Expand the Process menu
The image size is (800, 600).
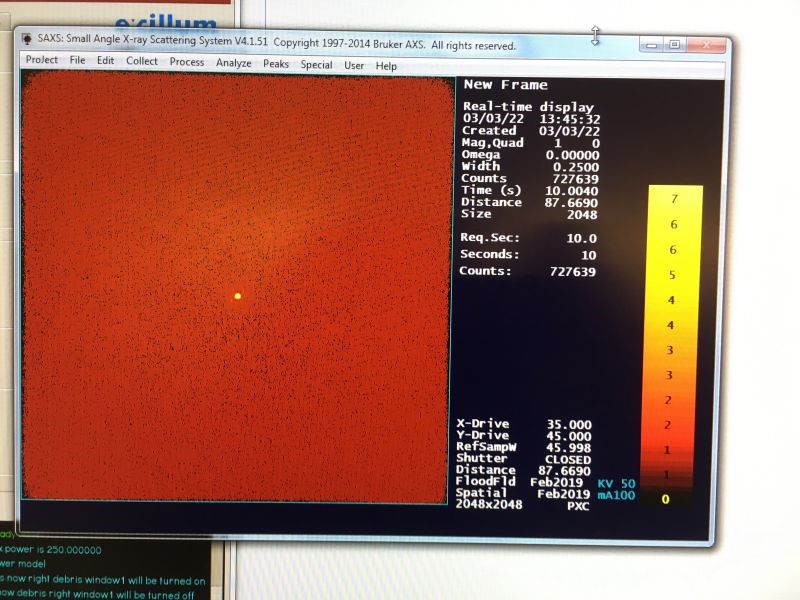pyautogui.click(x=186, y=62)
